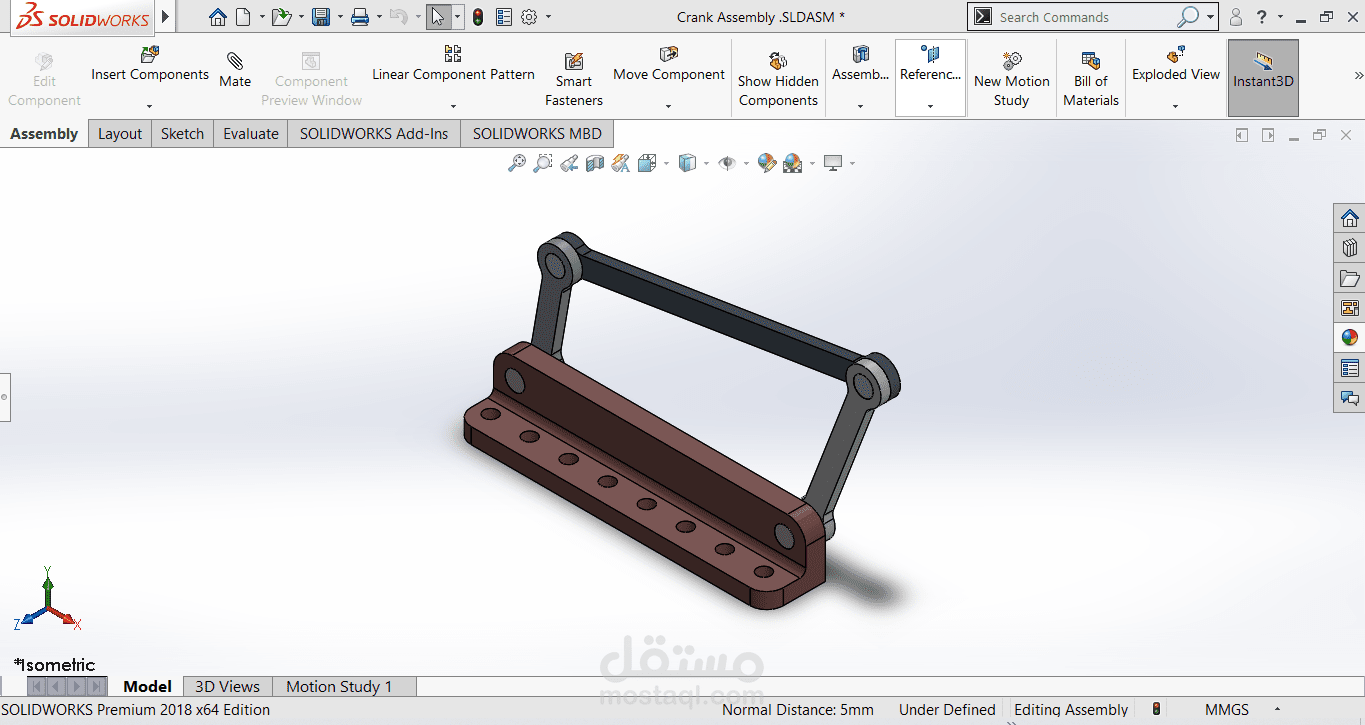Screen dimensions: 1365x725
Task: Switch to 3D Views bottom tab
Action: pyautogui.click(x=227, y=686)
